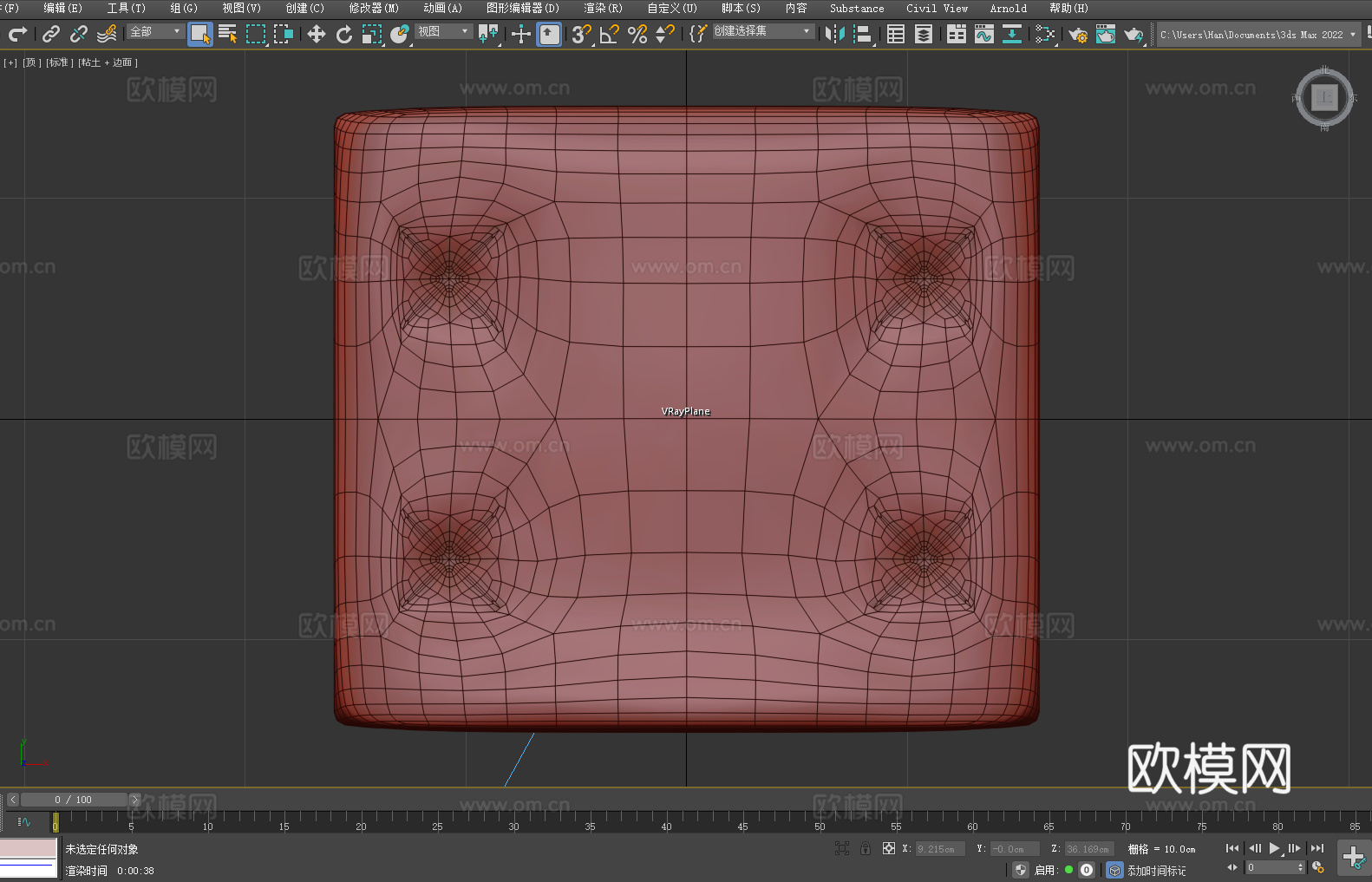
Task: Click the Play Animation button
Action: tap(1275, 848)
